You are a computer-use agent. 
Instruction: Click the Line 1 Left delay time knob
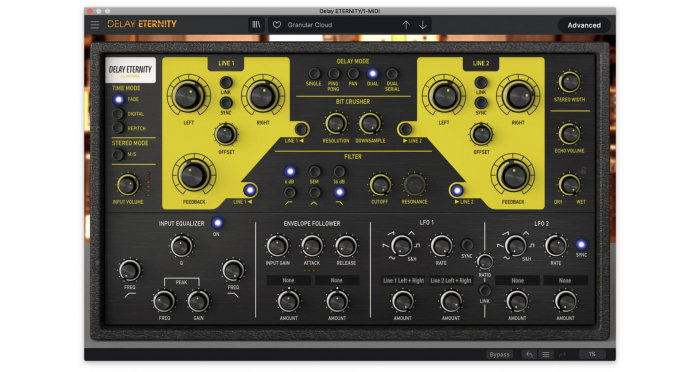(188, 96)
